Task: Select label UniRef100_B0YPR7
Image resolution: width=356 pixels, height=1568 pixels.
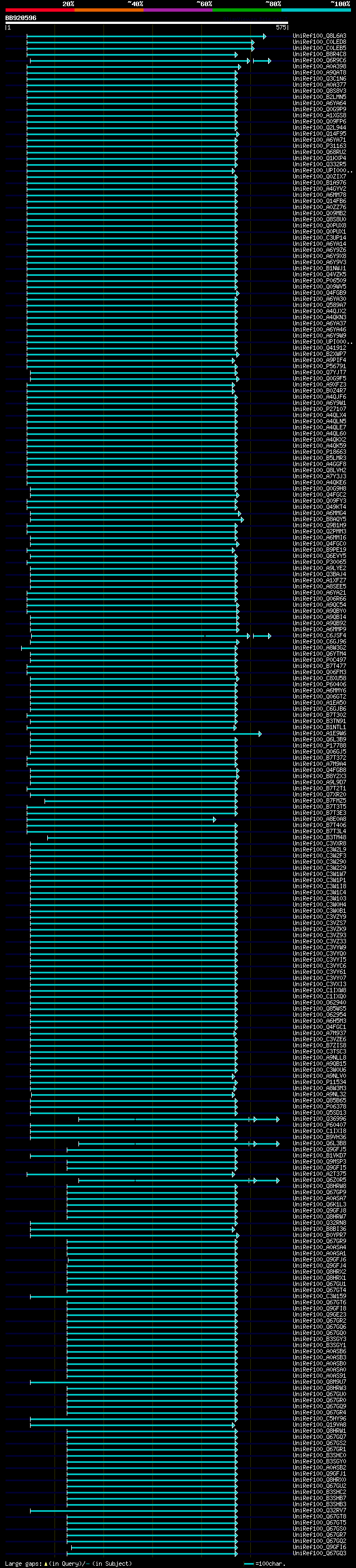Action: (x=319, y=1235)
